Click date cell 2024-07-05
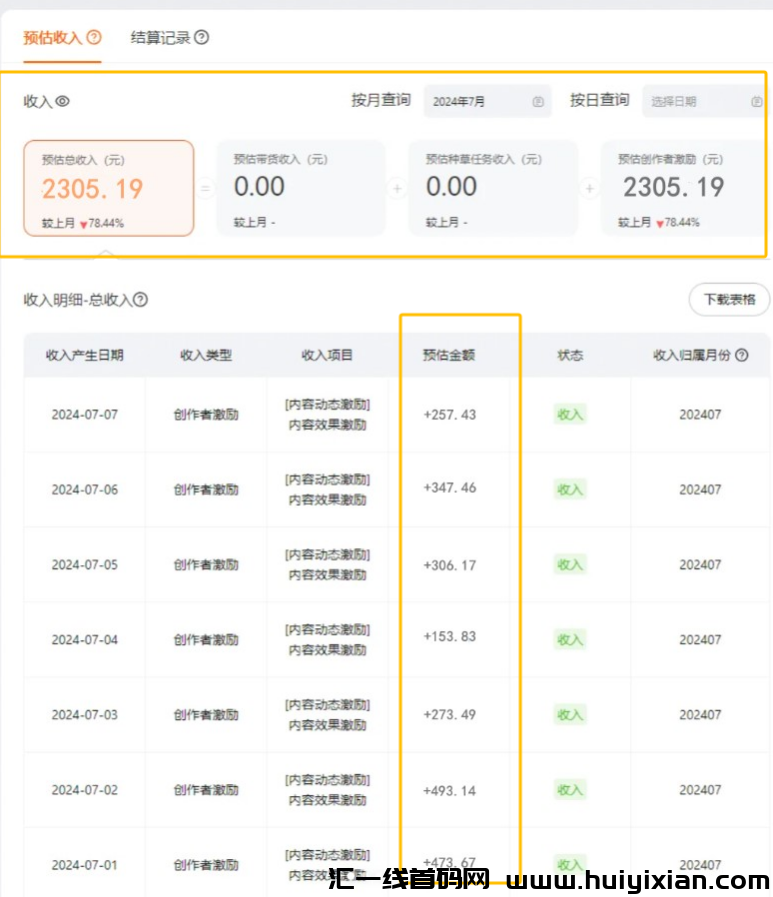The height and width of the screenshot is (897, 773). point(85,565)
